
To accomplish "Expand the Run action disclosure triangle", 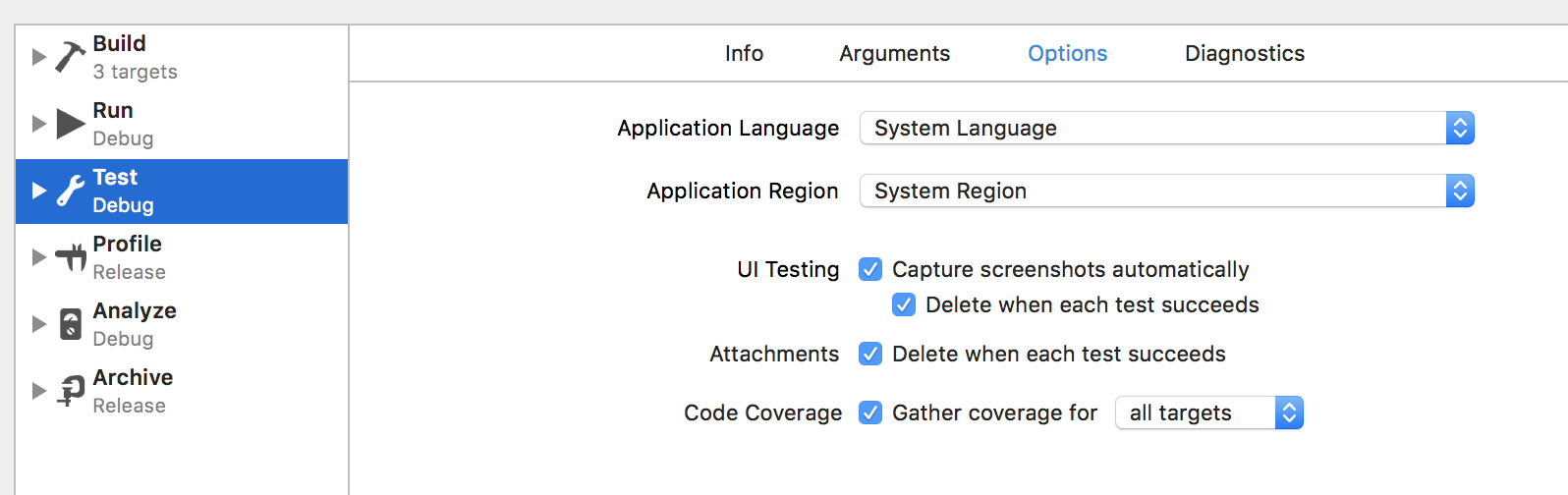I will click(39, 124).
